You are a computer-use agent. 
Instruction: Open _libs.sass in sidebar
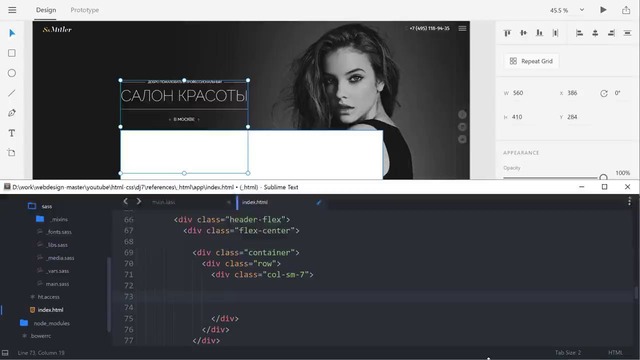pyautogui.click(x=57, y=245)
